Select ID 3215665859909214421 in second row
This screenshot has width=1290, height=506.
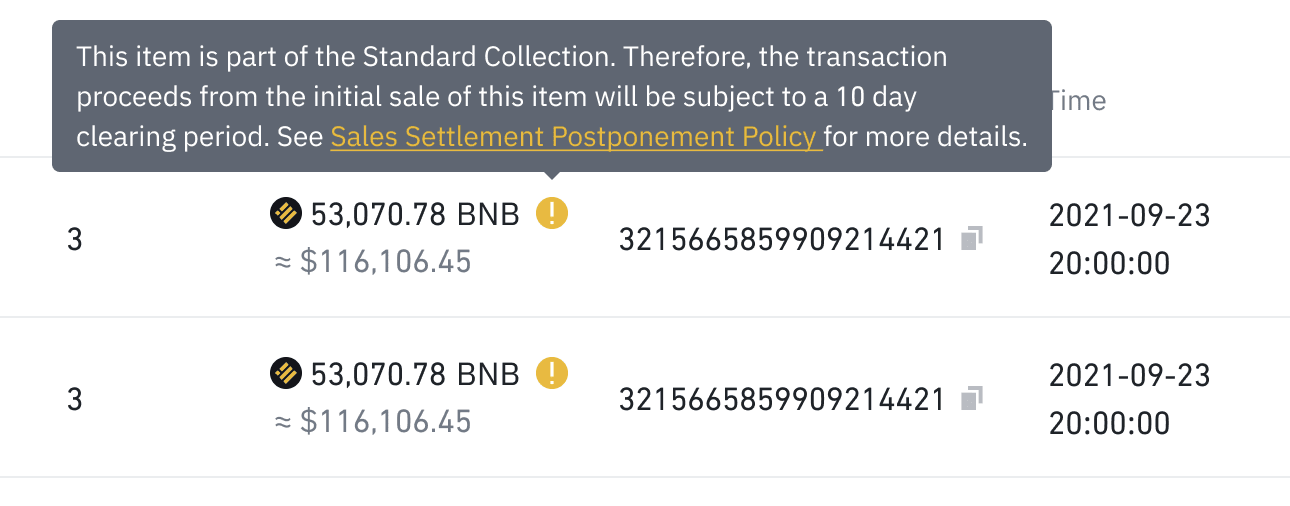coord(782,400)
